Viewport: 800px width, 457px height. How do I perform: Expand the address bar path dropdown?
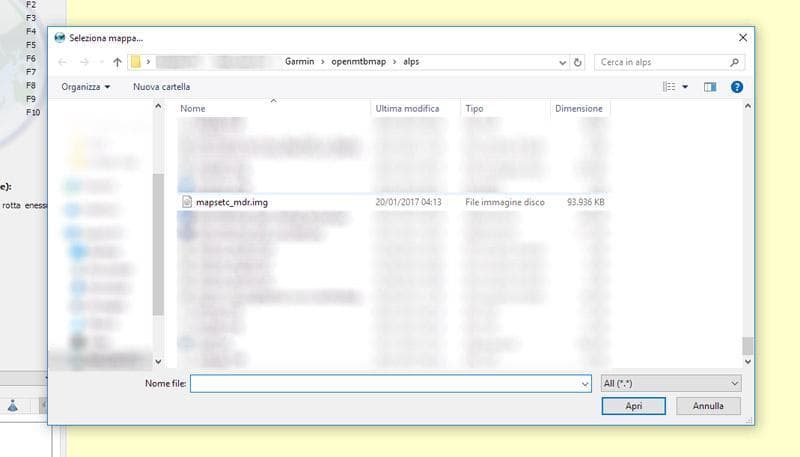(x=562, y=62)
